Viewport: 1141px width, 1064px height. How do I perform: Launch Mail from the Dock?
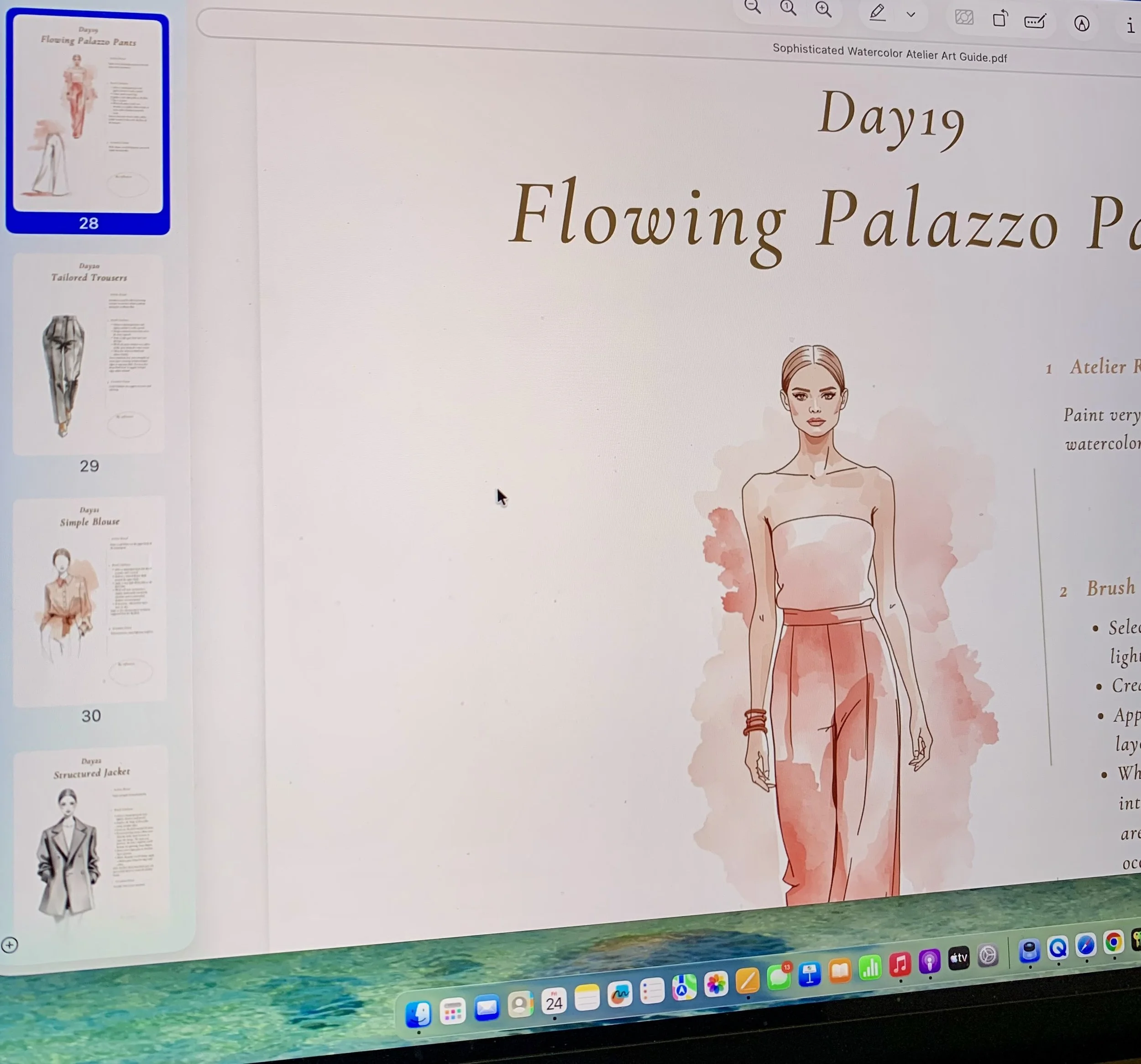point(487,1008)
